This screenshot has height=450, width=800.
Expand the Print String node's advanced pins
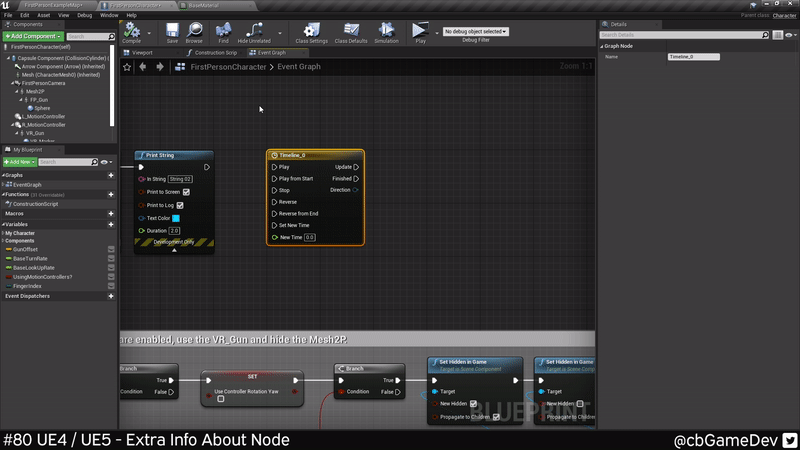174,250
